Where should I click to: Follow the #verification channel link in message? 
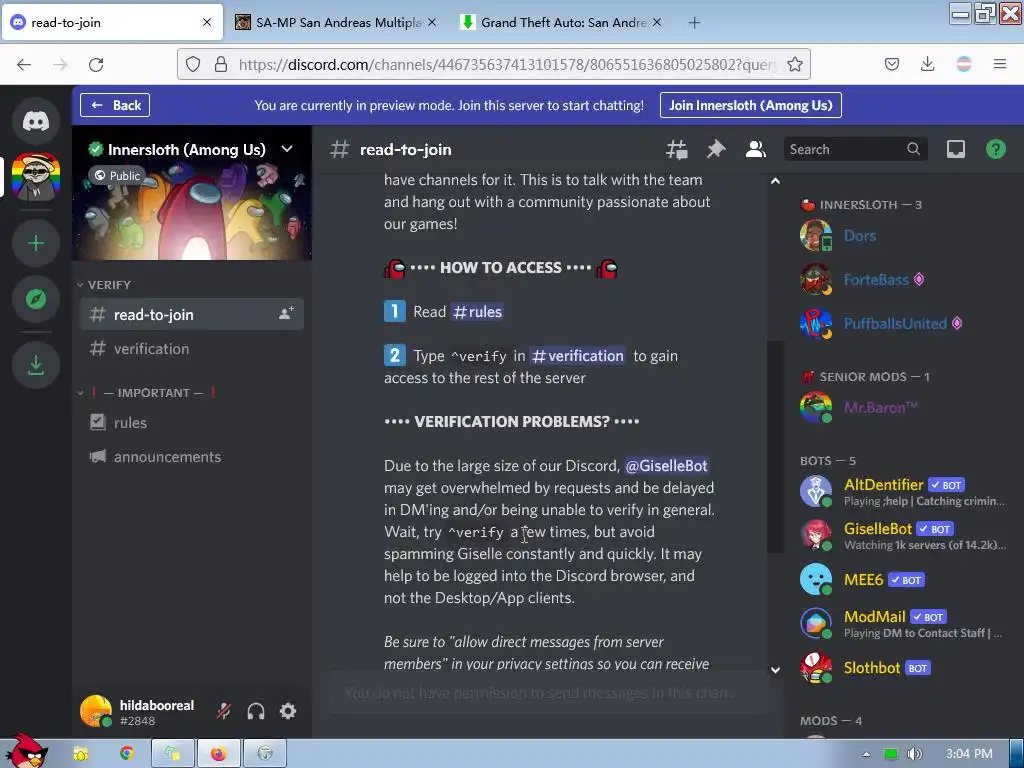(x=577, y=356)
